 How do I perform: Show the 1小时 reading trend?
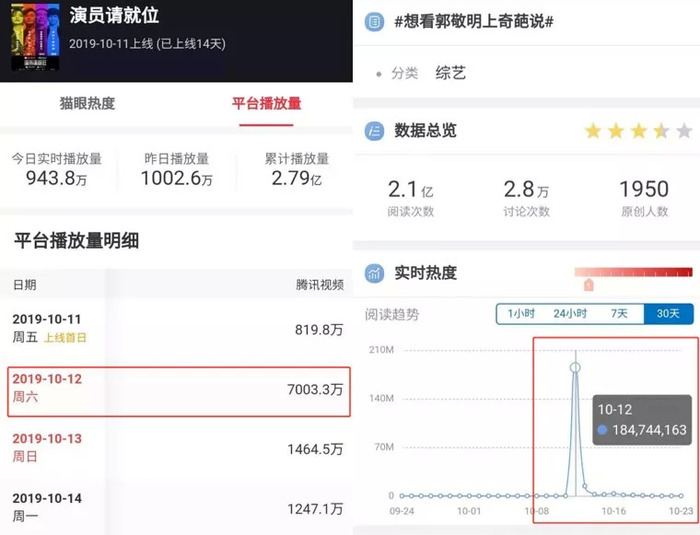point(521,314)
